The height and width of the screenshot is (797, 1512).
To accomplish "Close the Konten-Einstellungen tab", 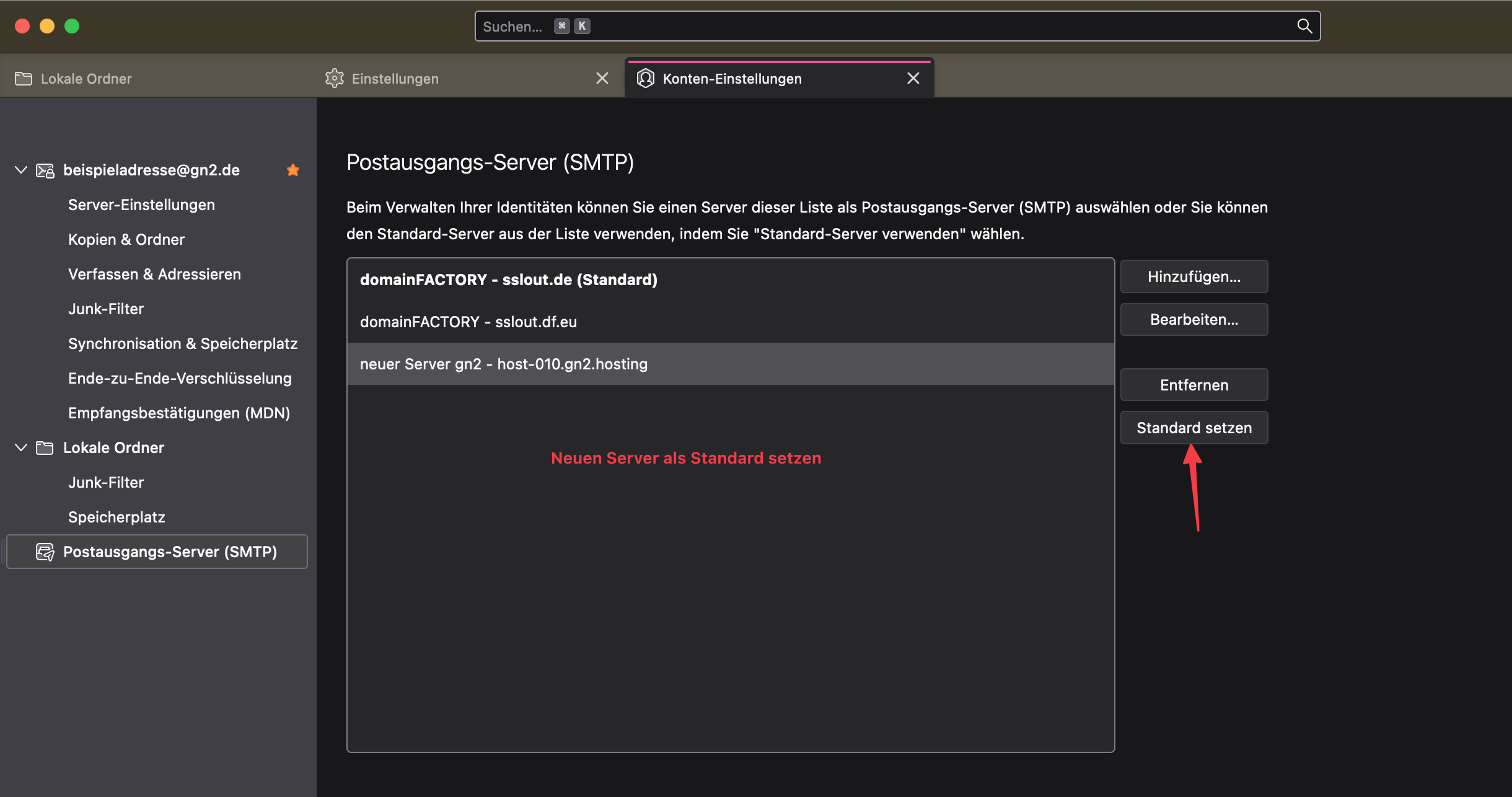I will [913, 78].
